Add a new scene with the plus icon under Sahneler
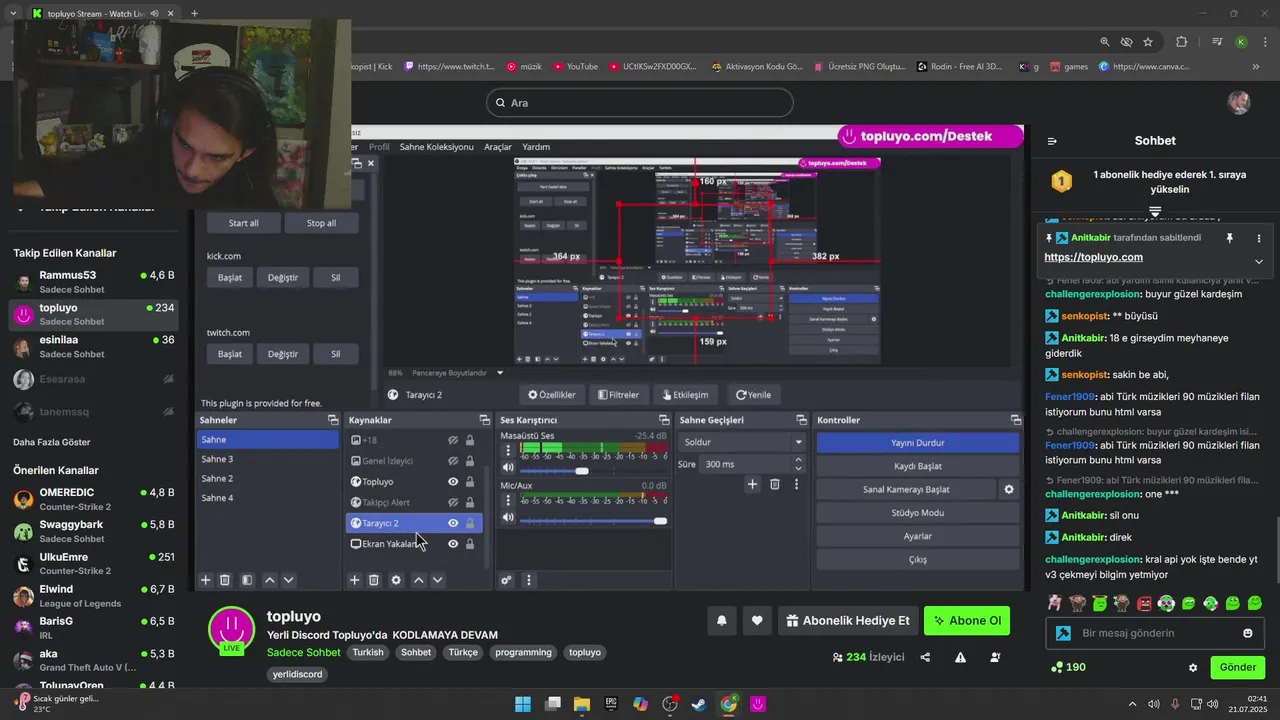 [206, 580]
